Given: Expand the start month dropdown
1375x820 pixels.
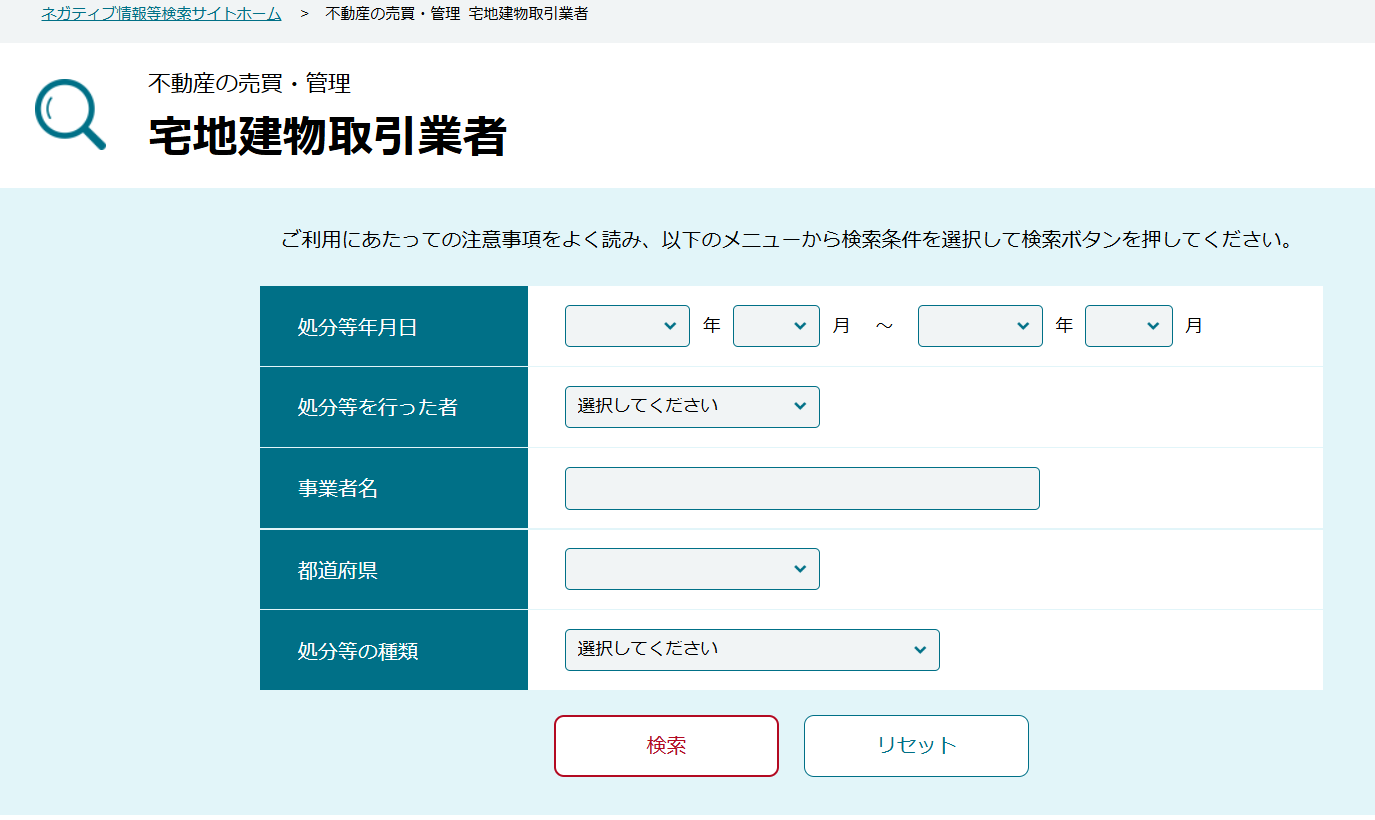Looking at the screenshot, I should click(776, 326).
